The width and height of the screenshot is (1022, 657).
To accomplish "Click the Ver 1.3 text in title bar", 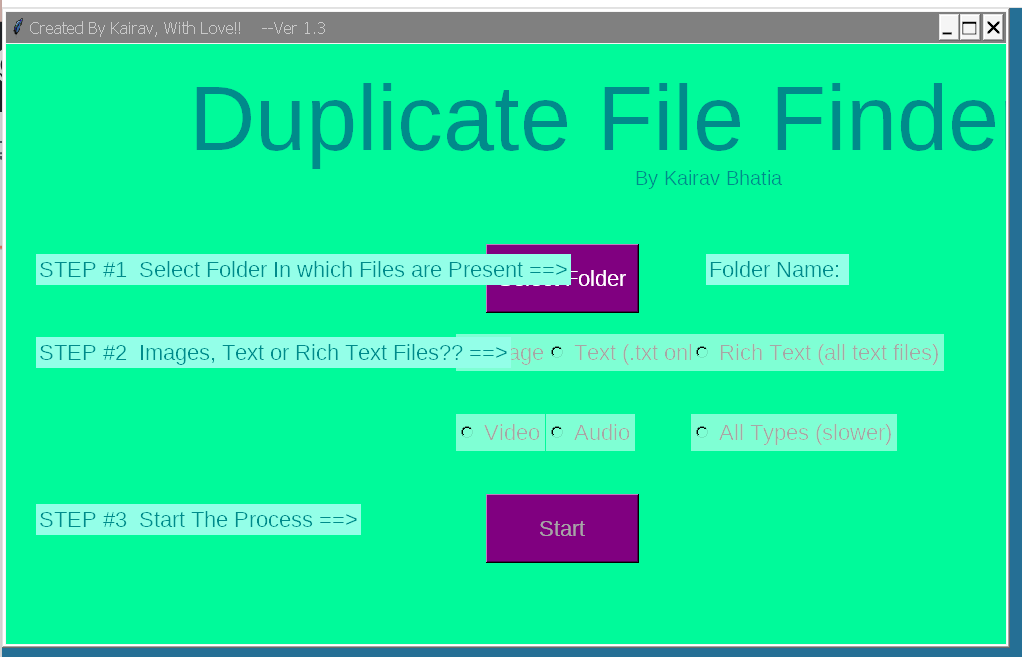I will (x=294, y=28).
